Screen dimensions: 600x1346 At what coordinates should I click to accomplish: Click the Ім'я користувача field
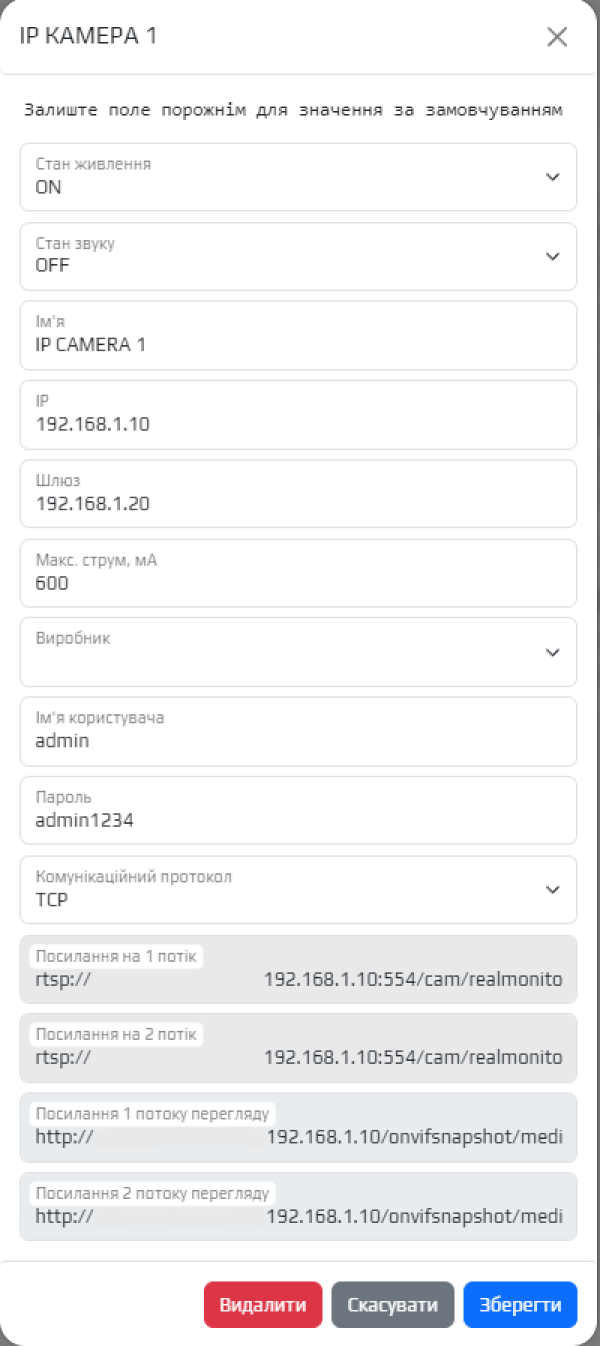coord(298,731)
